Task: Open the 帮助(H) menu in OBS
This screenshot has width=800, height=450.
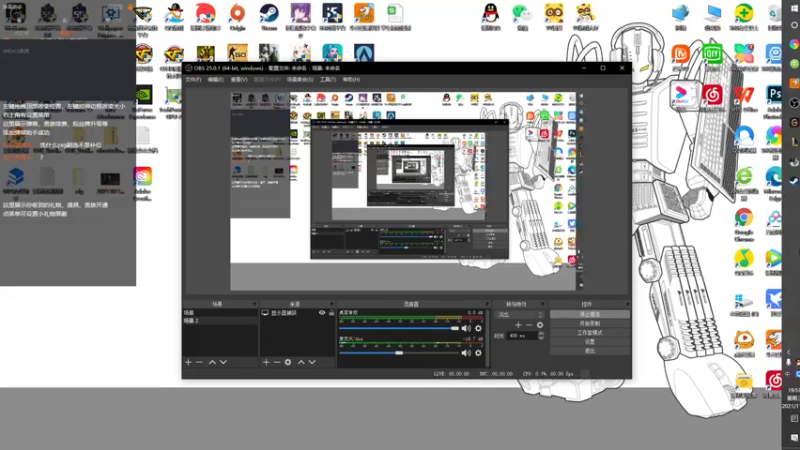Action: pos(351,80)
